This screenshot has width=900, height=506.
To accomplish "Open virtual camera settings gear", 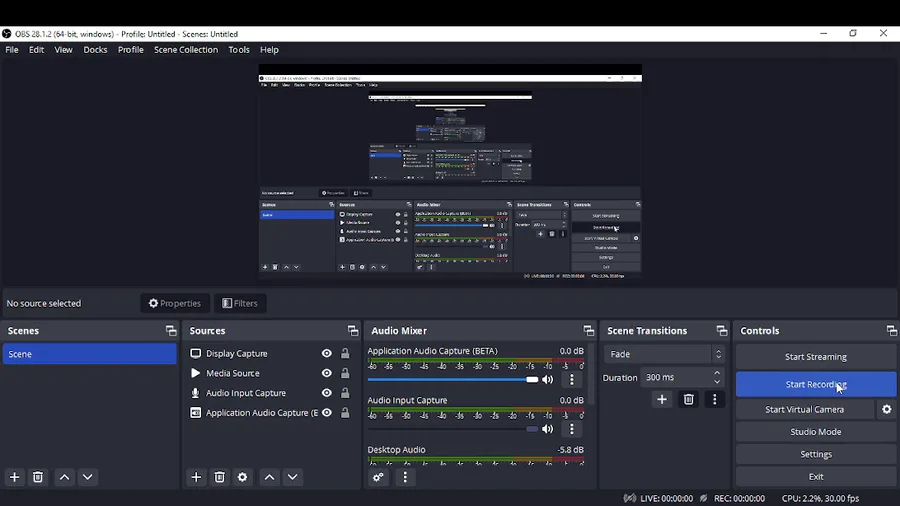I will click(887, 409).
